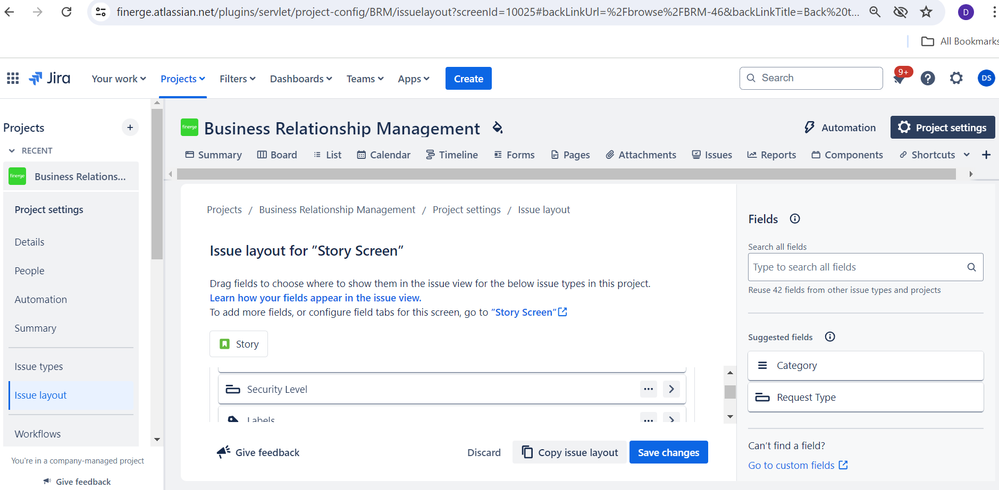Click Copy issue layout button
This screenshot has width=999, height=490.
(x=570, y=452)
